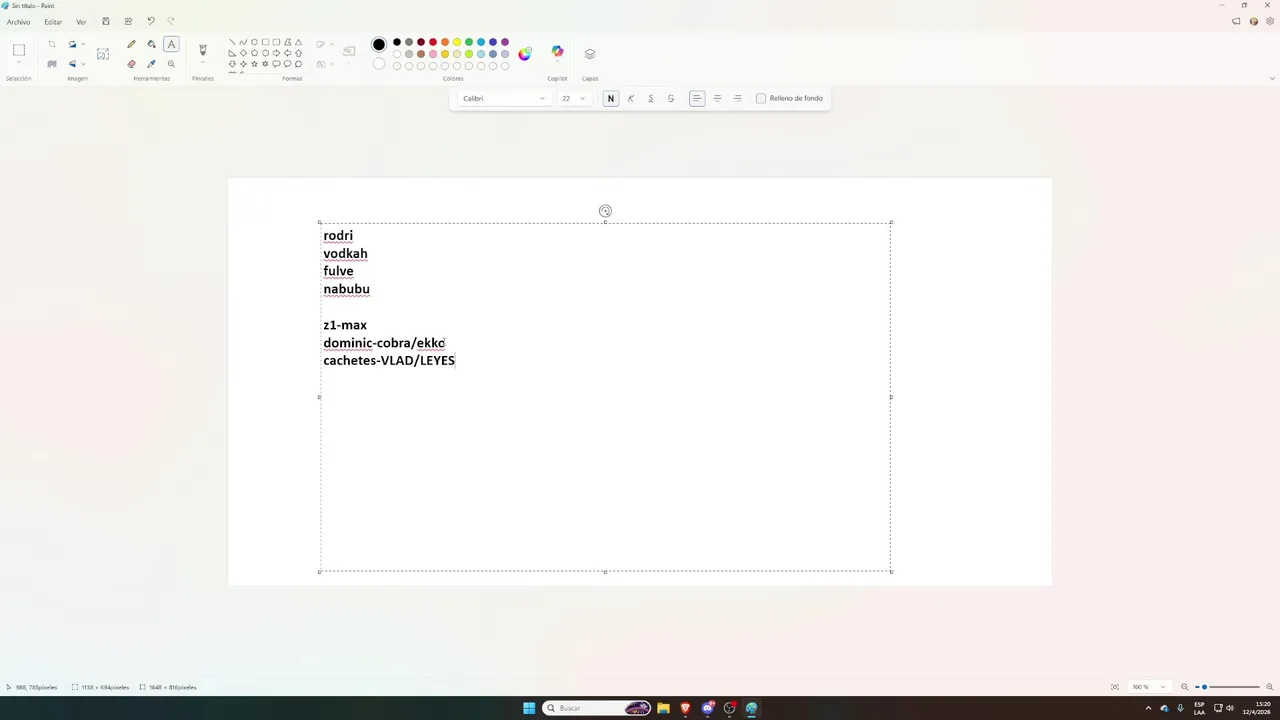
Task: Align text to the left
Action: (x=697, y=98)
